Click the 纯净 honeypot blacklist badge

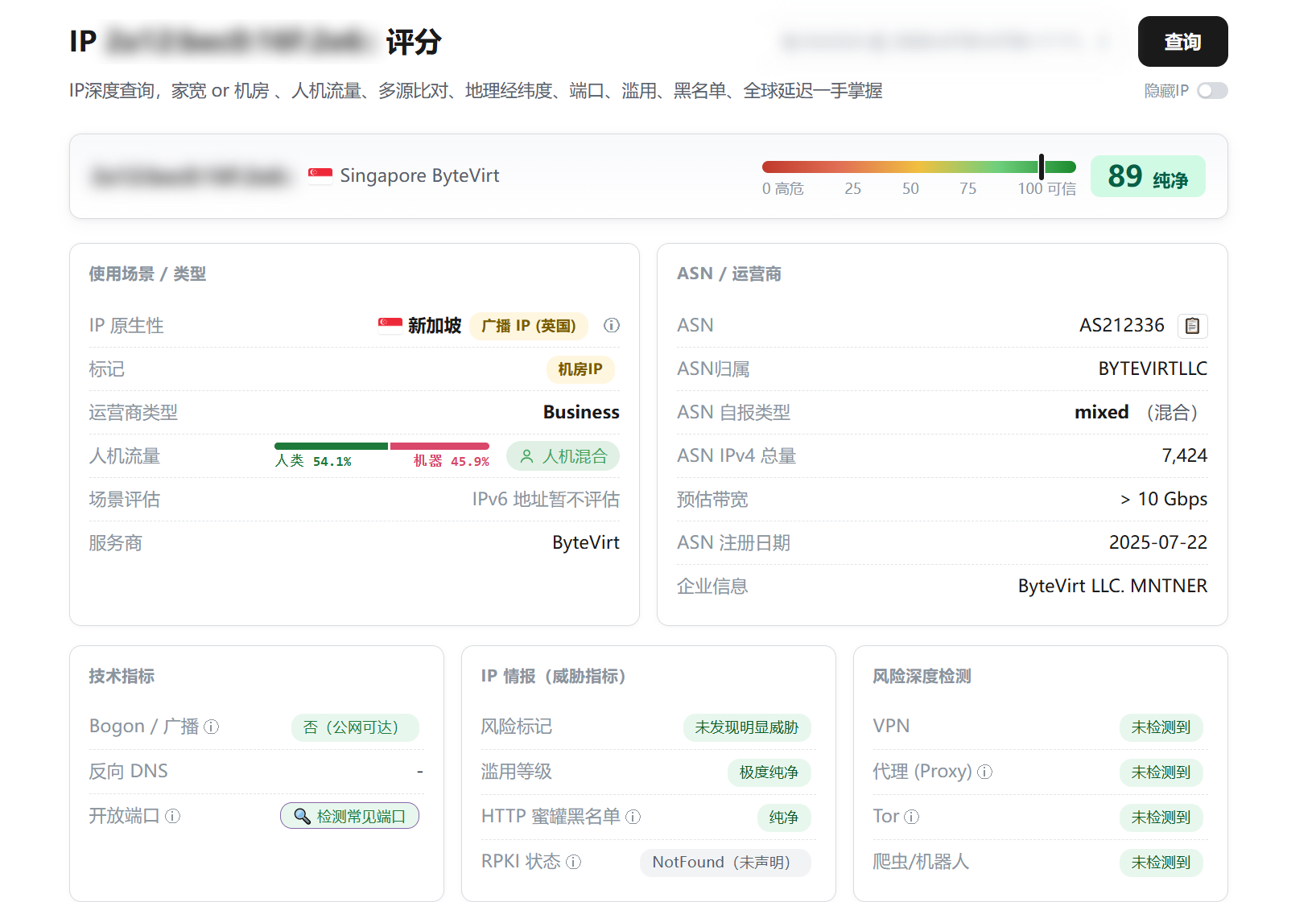pyautogui.click(x=783, y=818)
